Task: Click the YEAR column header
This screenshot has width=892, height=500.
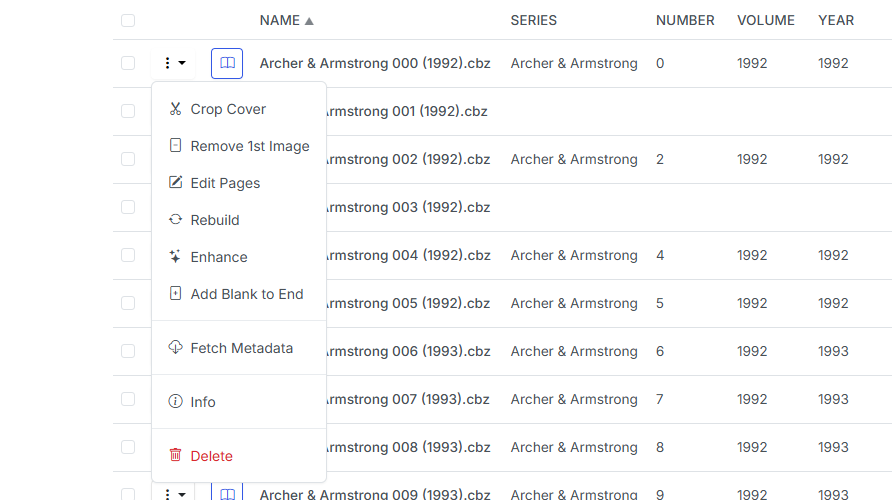Action: tap(835, 20)
